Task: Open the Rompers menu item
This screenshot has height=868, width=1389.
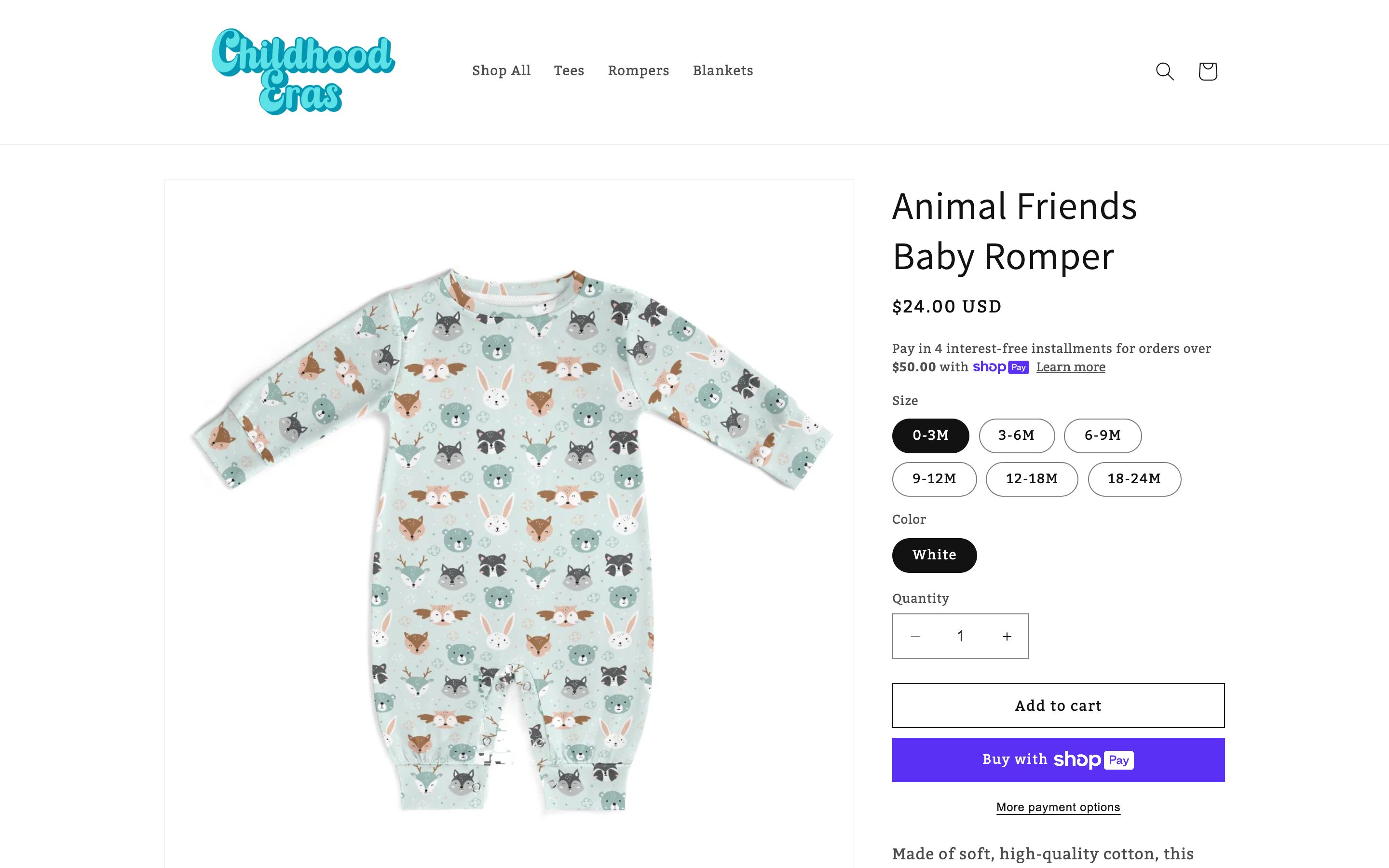Action: pos(638,70)
